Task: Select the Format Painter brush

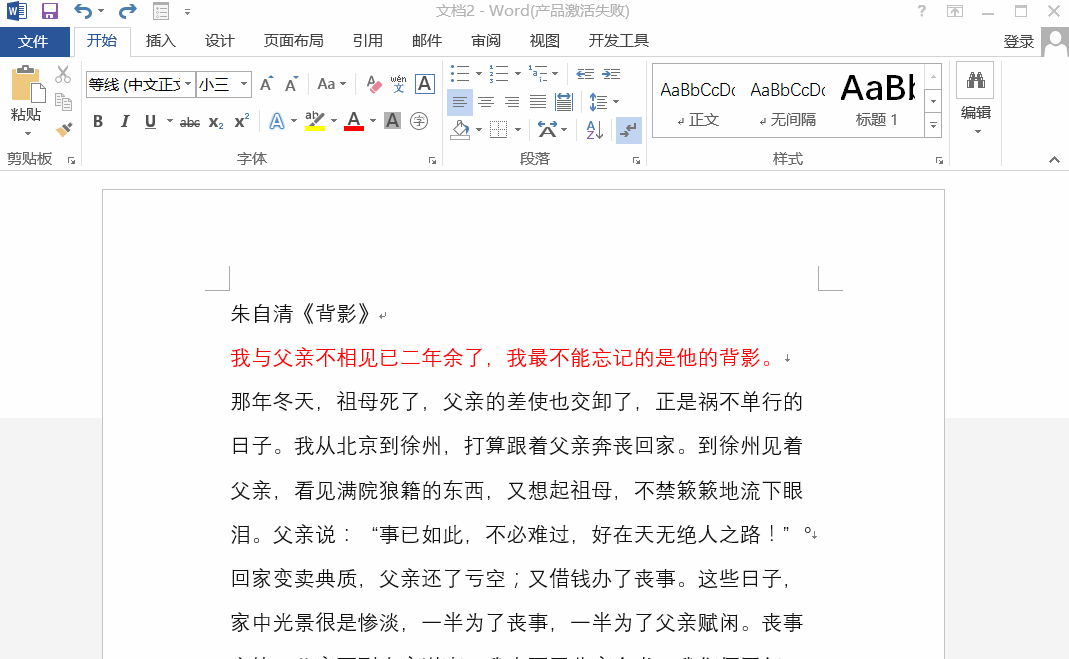Action: click(64, 129)
